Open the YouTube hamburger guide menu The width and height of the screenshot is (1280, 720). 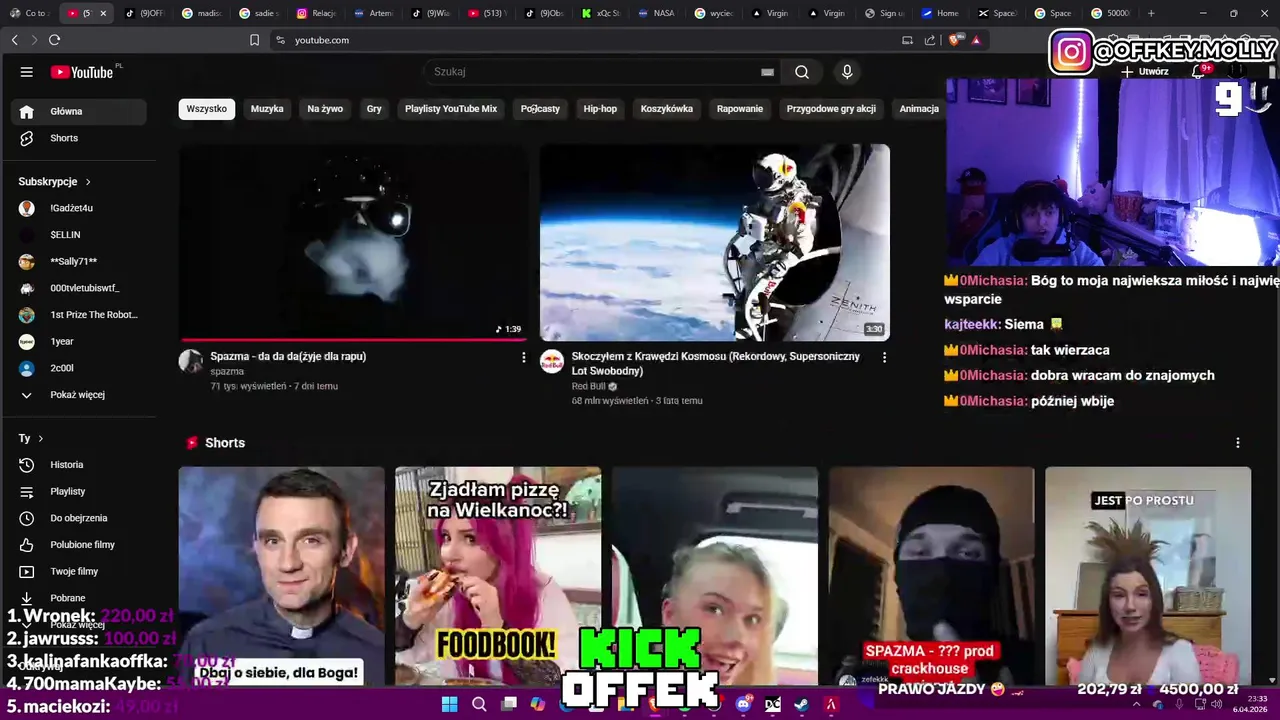click(27, 72)
